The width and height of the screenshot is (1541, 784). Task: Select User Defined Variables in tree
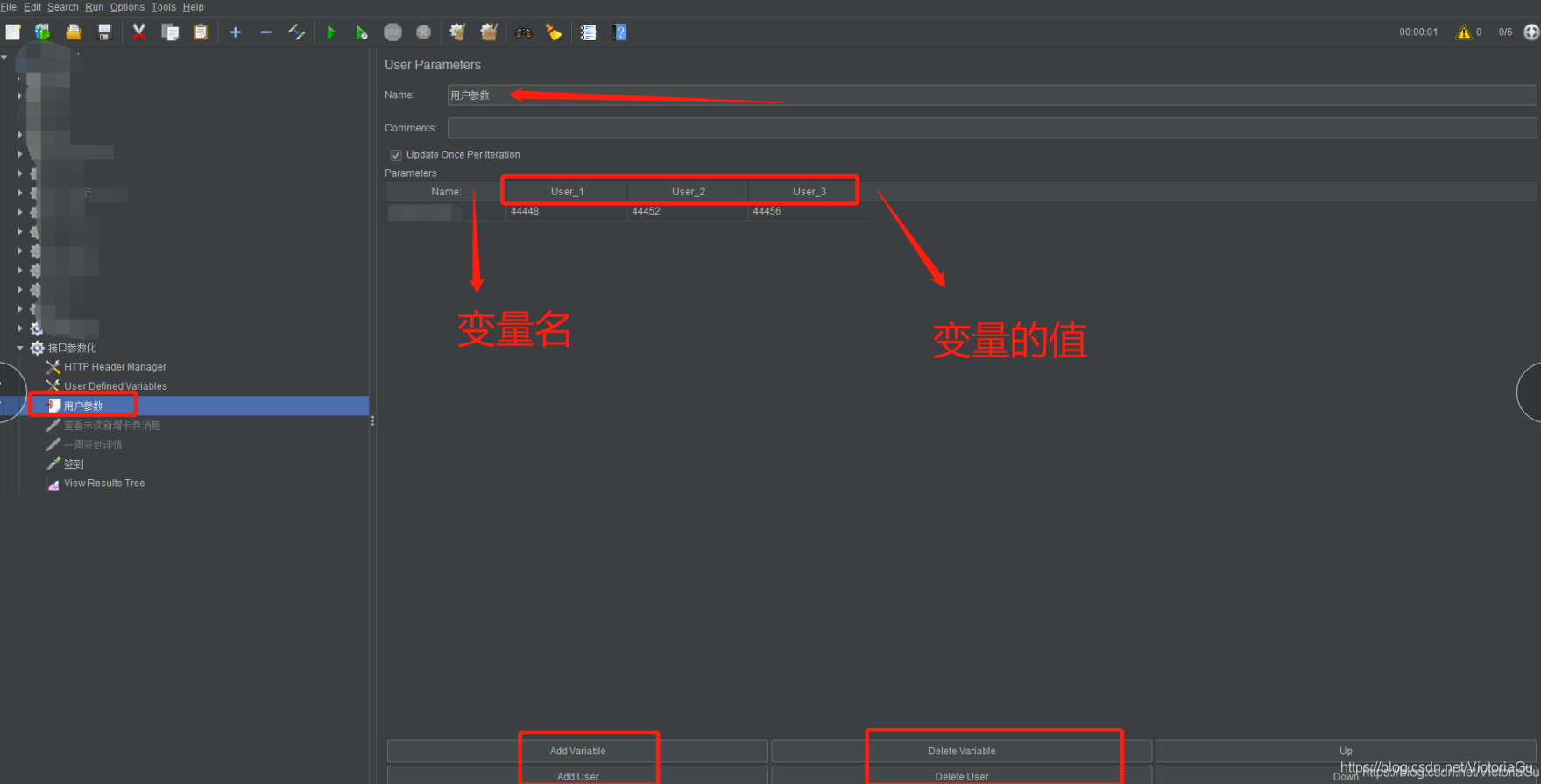(x=116, y=386)
